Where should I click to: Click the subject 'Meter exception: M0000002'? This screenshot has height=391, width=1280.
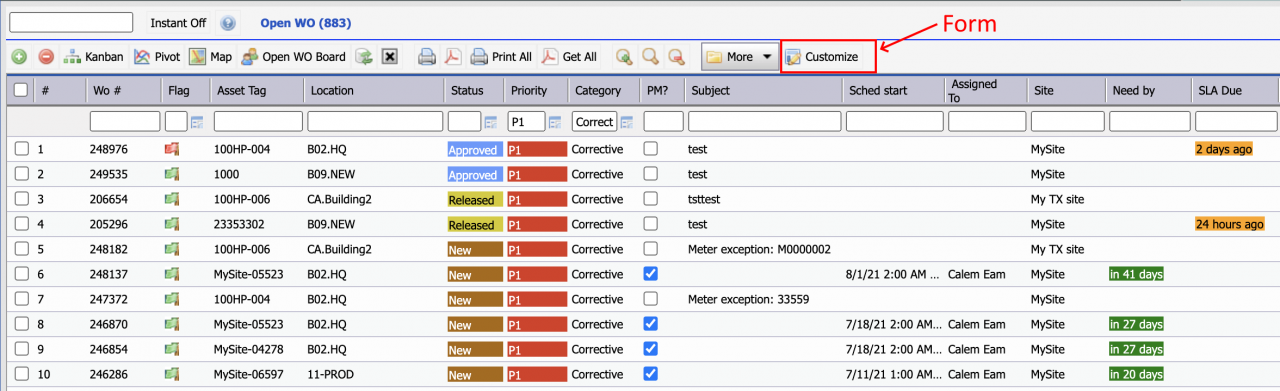(x=759, y=249)
